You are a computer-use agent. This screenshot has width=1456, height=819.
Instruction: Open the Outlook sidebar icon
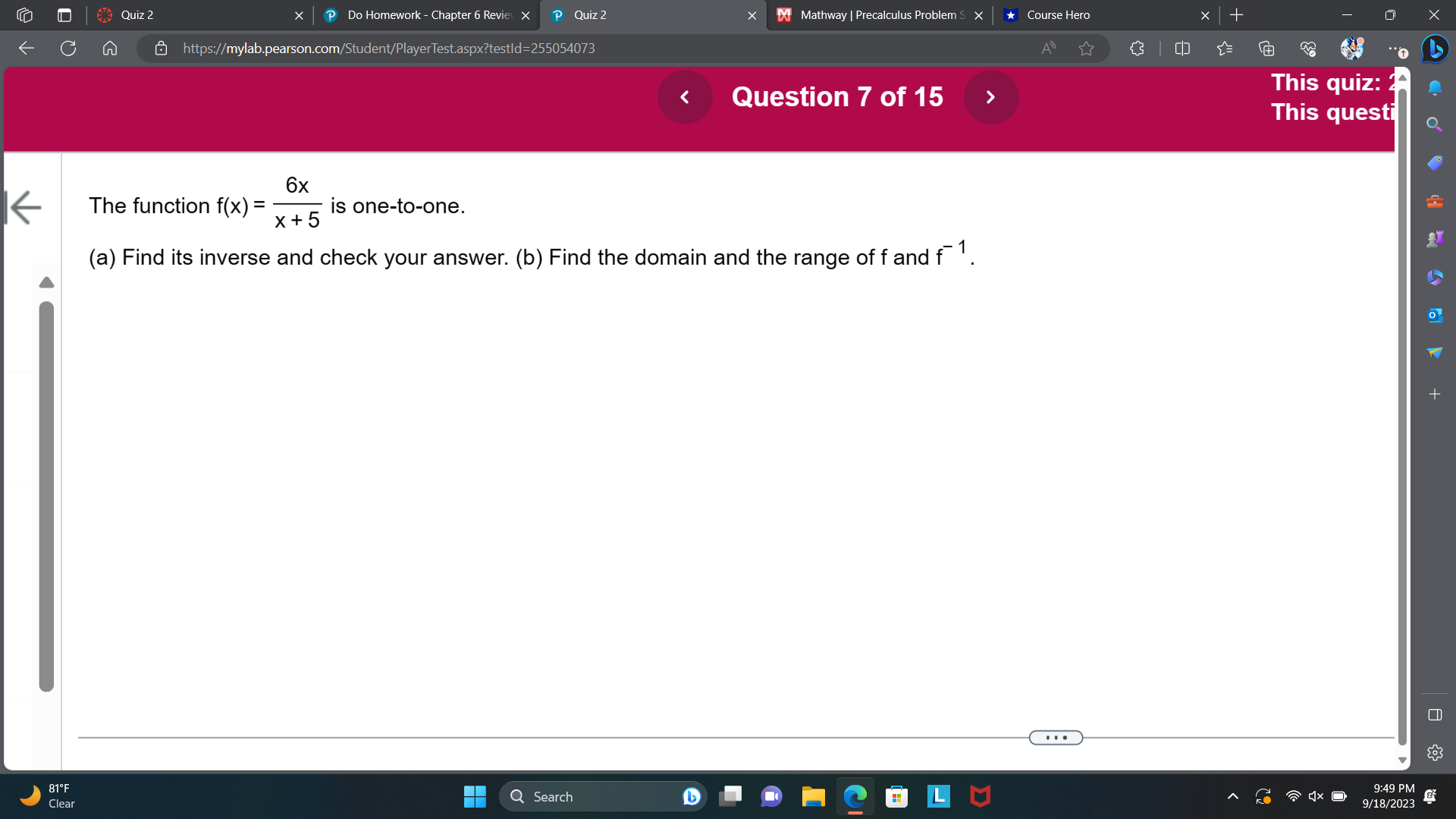point(1435,314)
